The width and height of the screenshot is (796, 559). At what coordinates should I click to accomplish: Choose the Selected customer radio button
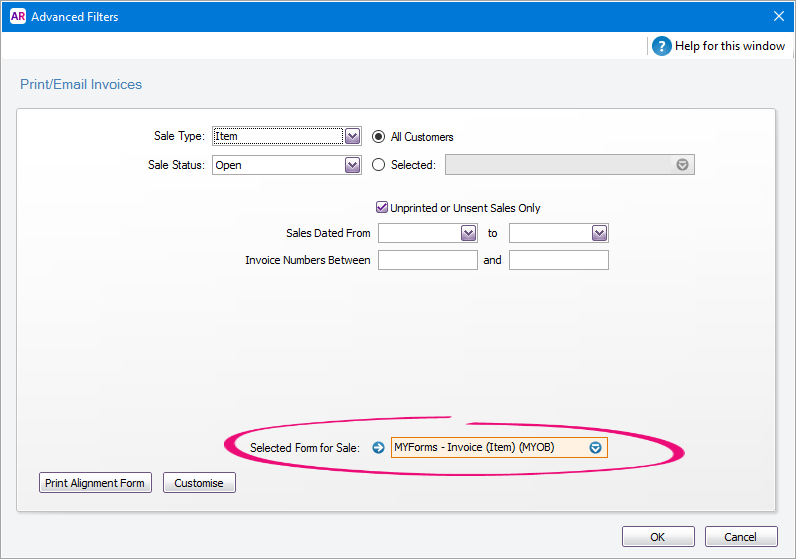click(x=378, y=165)
